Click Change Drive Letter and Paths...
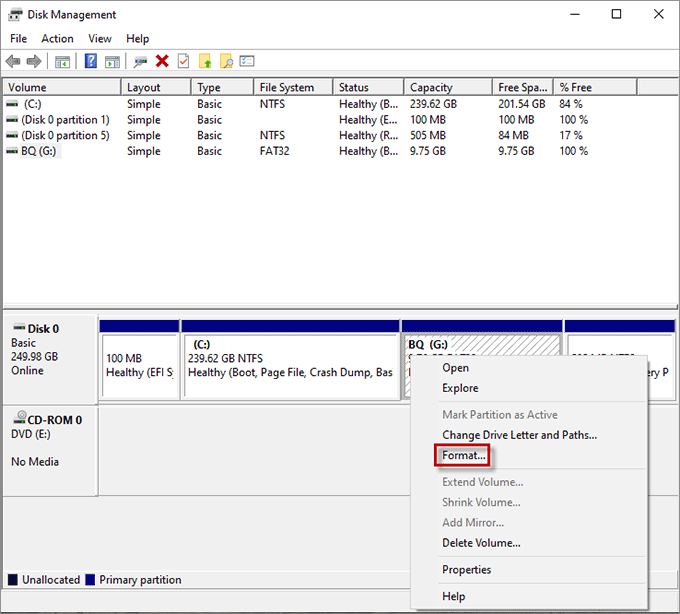This screenshot has height=614, width=680. (519, 435)
